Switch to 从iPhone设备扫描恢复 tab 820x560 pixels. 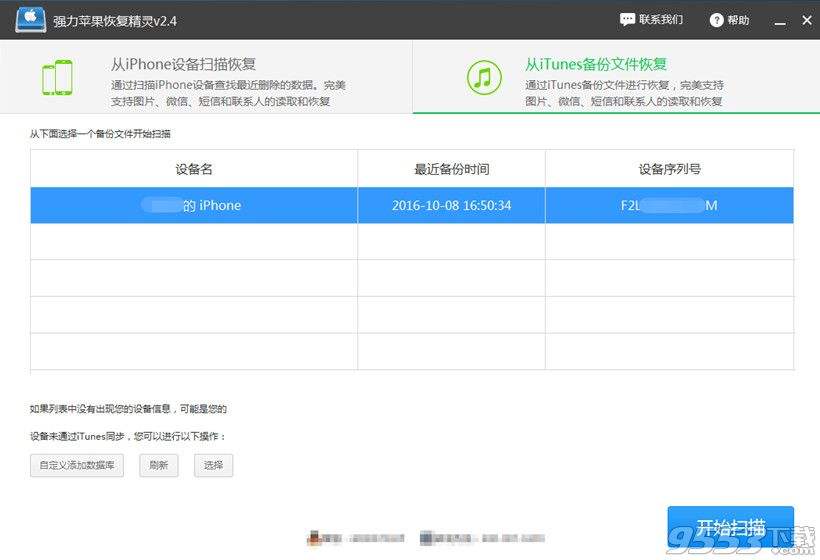[x=206, y=77]
